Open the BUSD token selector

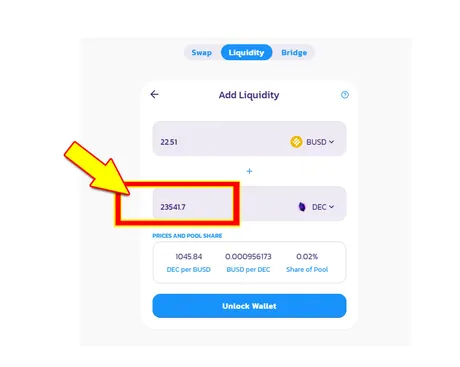[312, 142]
